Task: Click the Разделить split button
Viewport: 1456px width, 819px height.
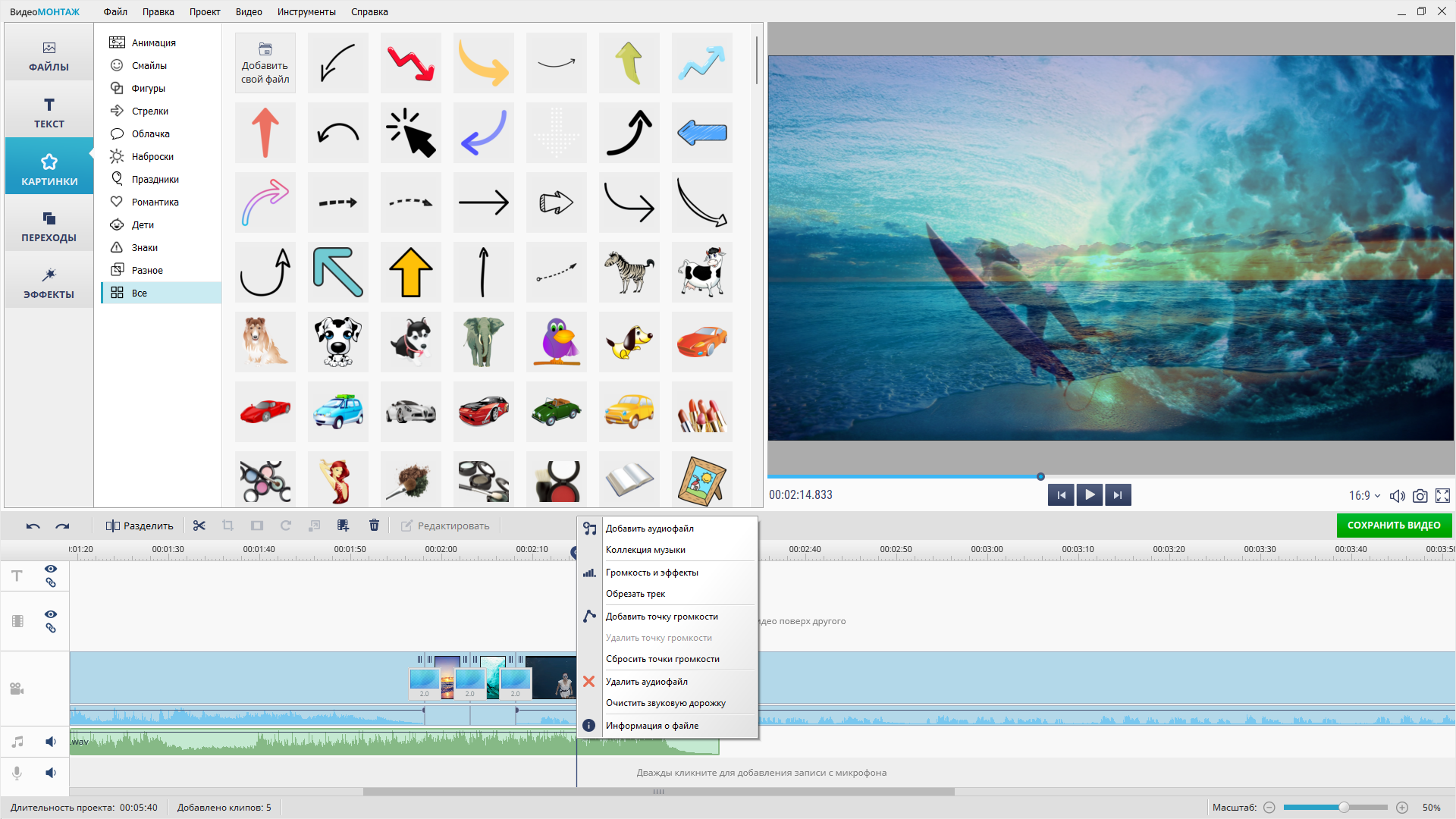Action: click(x=140, y=526)
